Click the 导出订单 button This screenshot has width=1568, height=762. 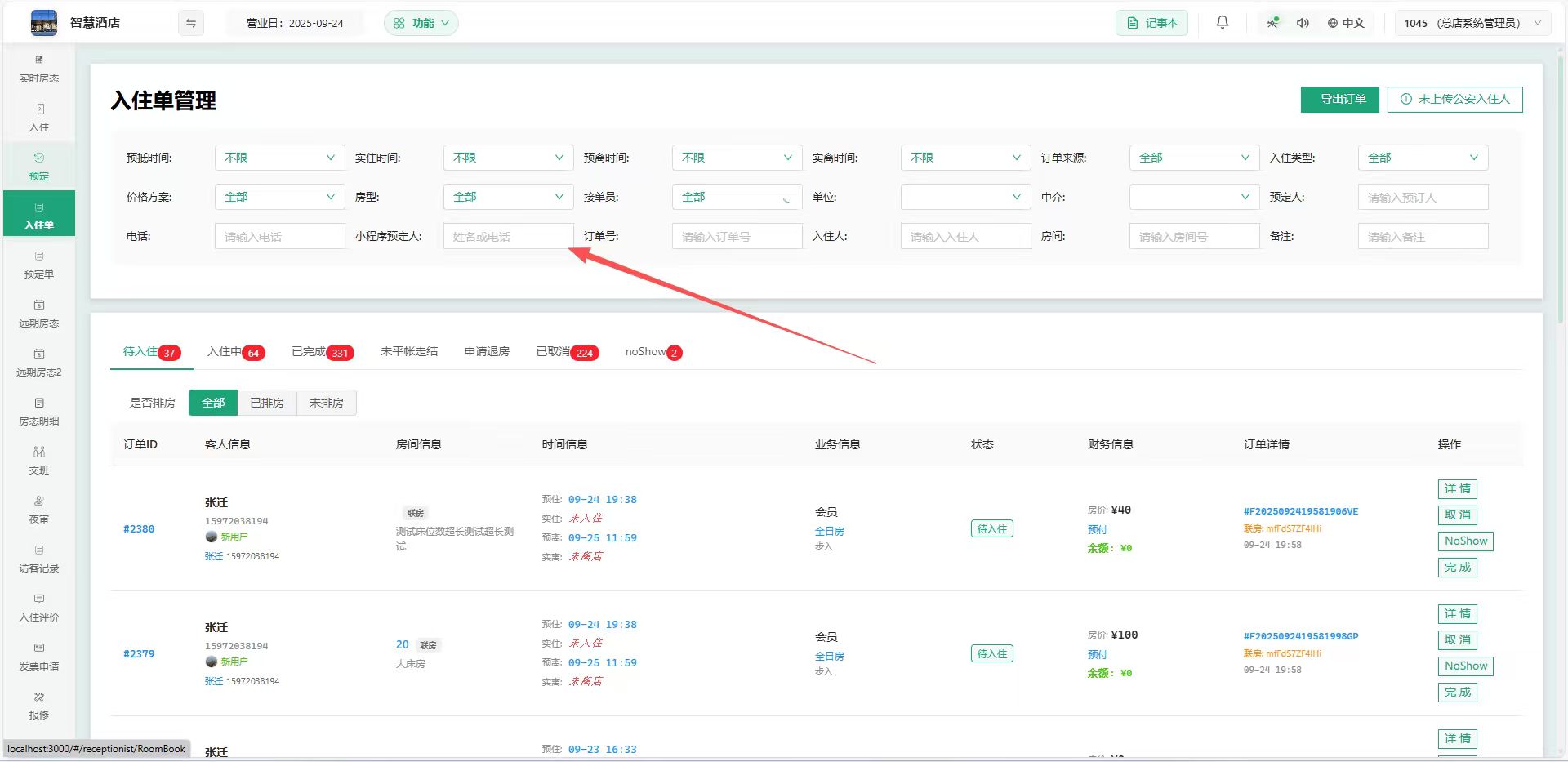tap(1339, 99)
